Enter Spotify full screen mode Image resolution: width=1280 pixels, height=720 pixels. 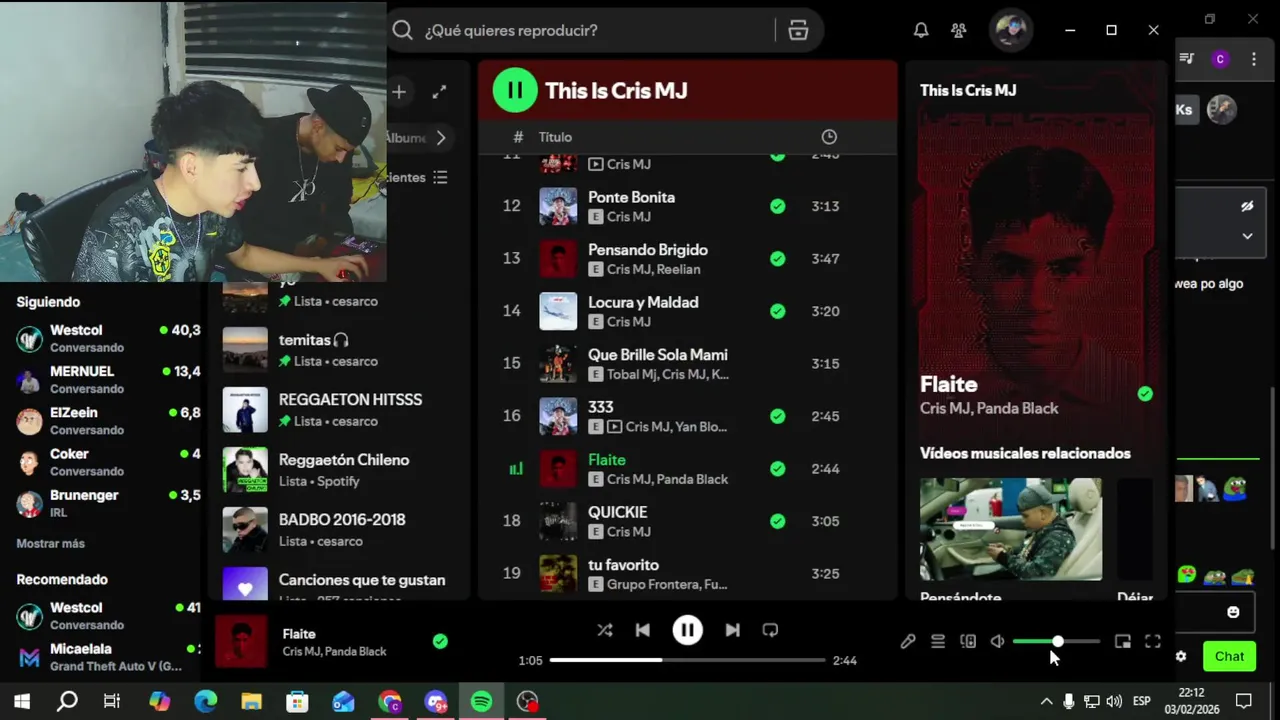pyautogui.click(x=1153, y=642)
